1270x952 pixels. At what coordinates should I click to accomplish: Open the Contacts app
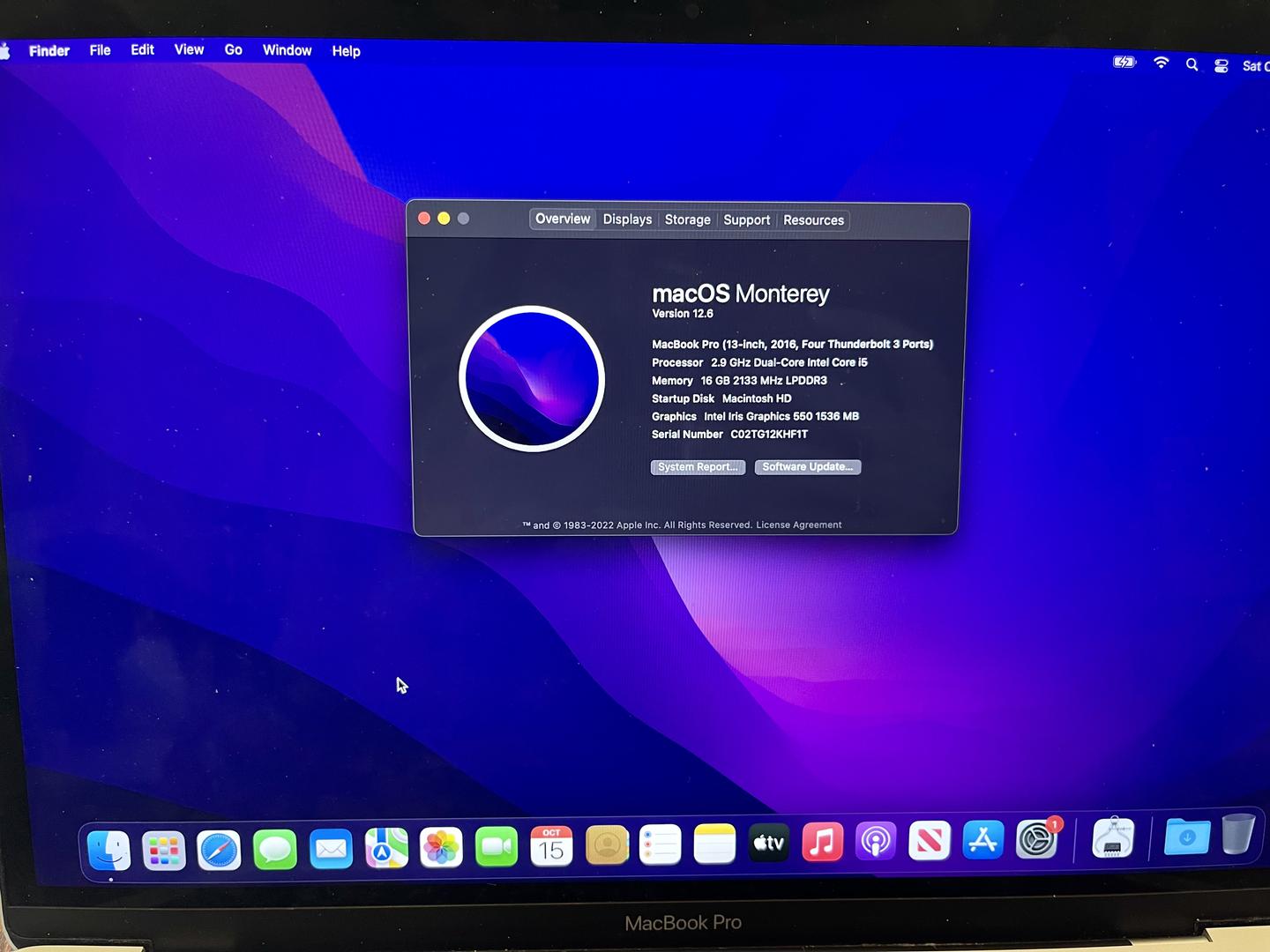click(x=607, y=845)
